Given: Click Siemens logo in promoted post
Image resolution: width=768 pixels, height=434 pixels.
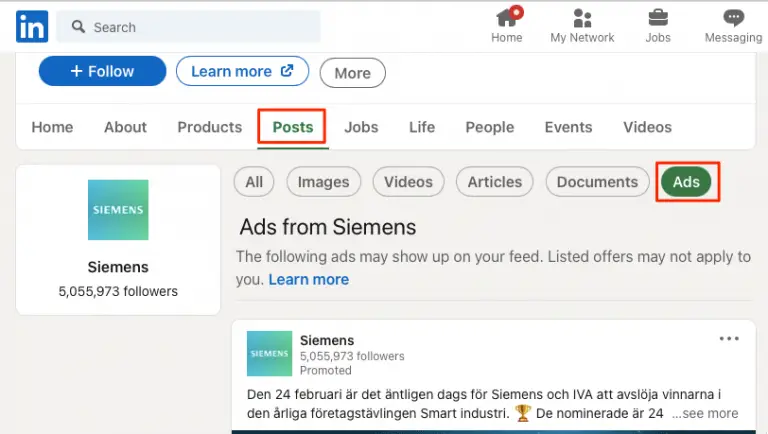Looking at the screenshot, I should coord(269,354).
